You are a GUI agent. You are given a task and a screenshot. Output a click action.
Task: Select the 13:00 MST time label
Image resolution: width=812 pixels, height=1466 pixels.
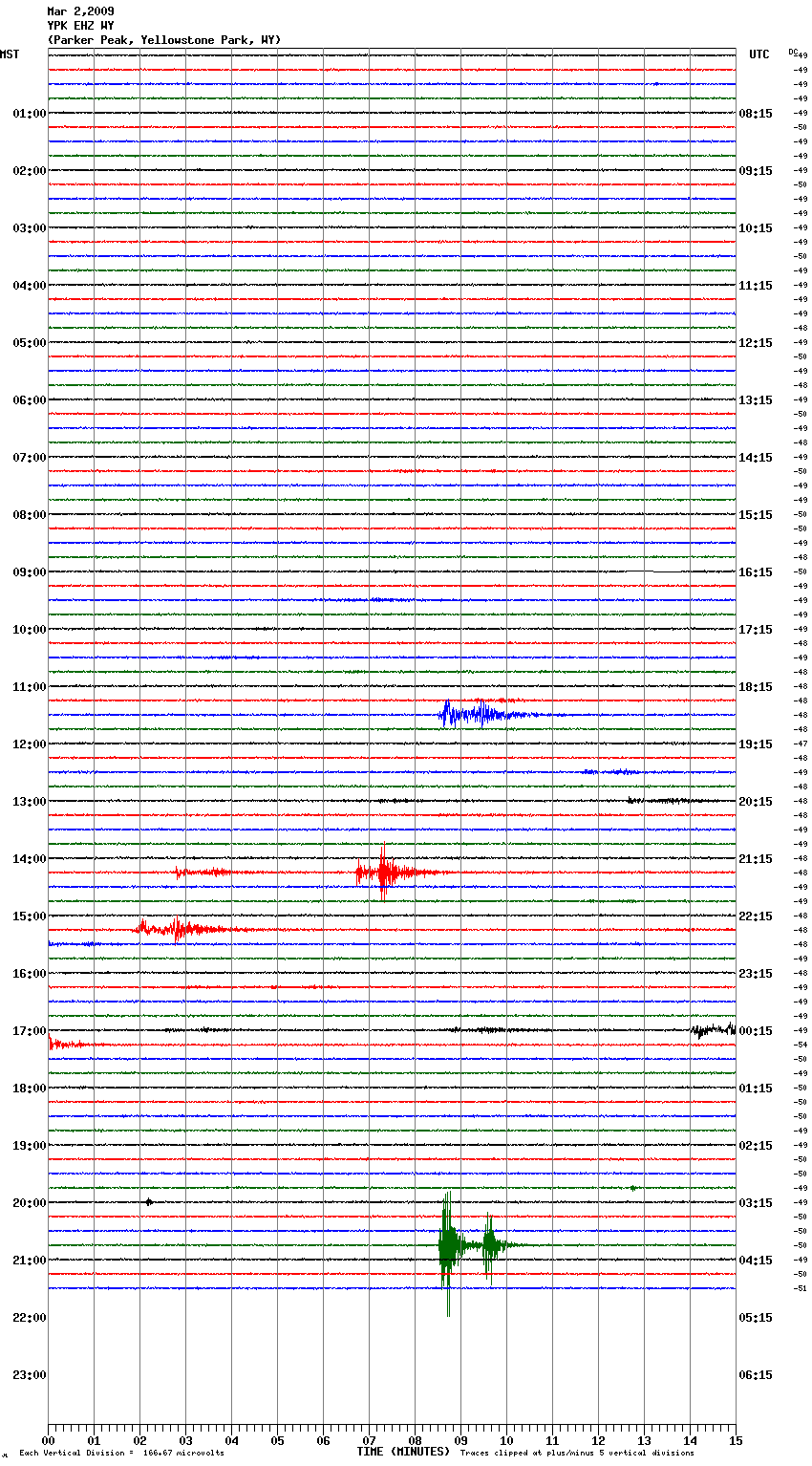30,802
